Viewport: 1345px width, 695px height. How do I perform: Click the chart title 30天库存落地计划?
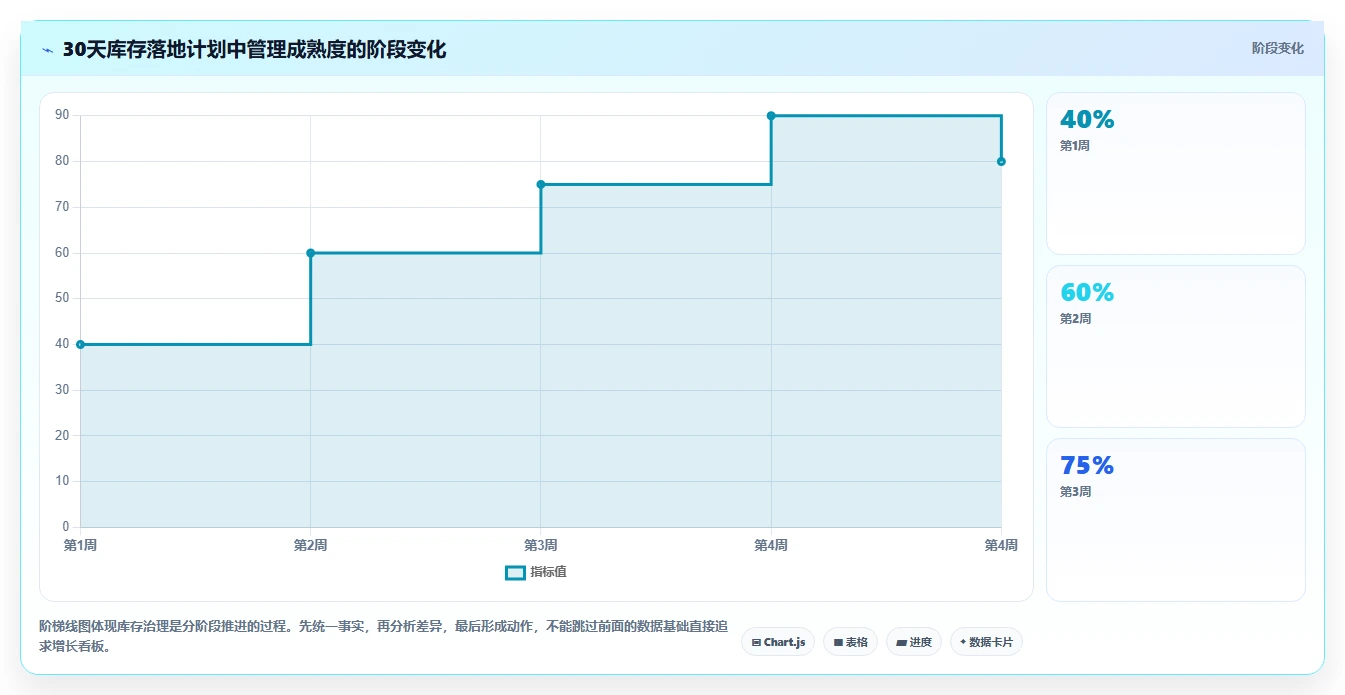click(254, 49)
